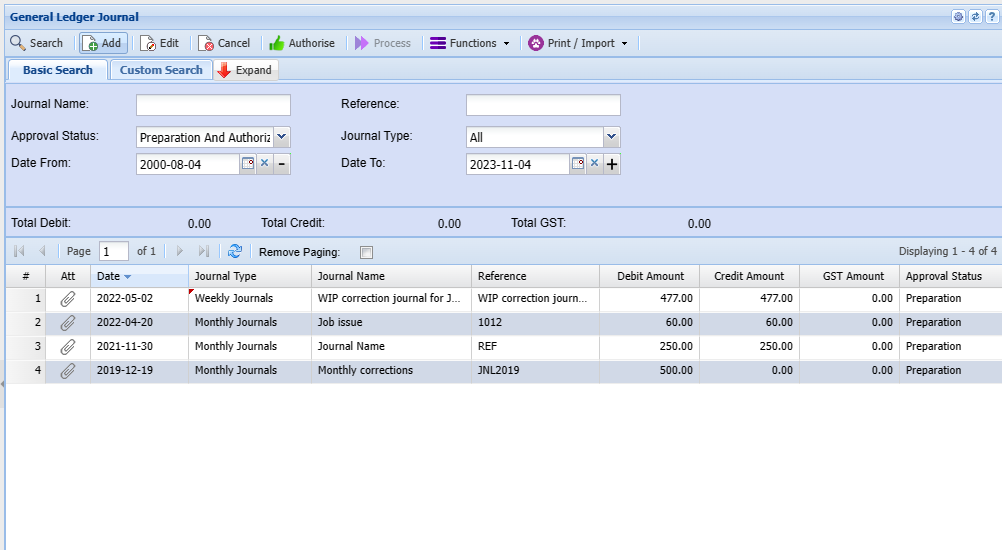The image size is (1002, 550).
Task: Refresh the journal grid
Action: [235, 252]
